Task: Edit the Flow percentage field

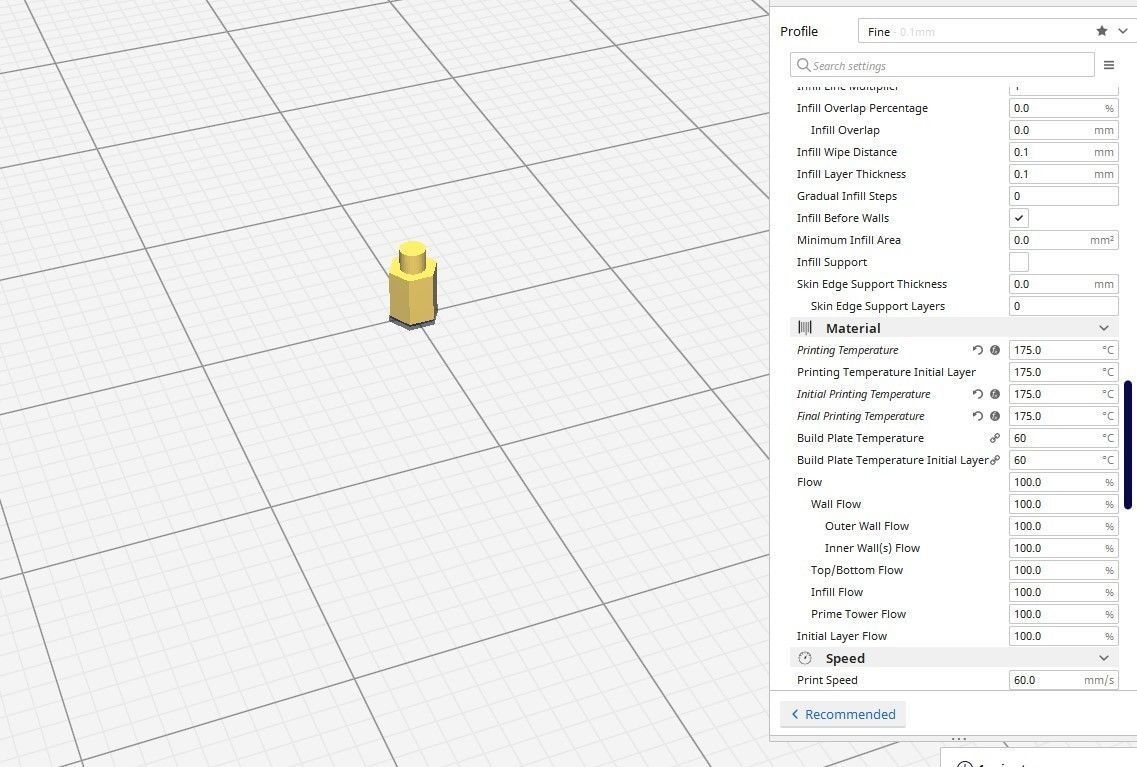Action: click(x=1063, y=482)
